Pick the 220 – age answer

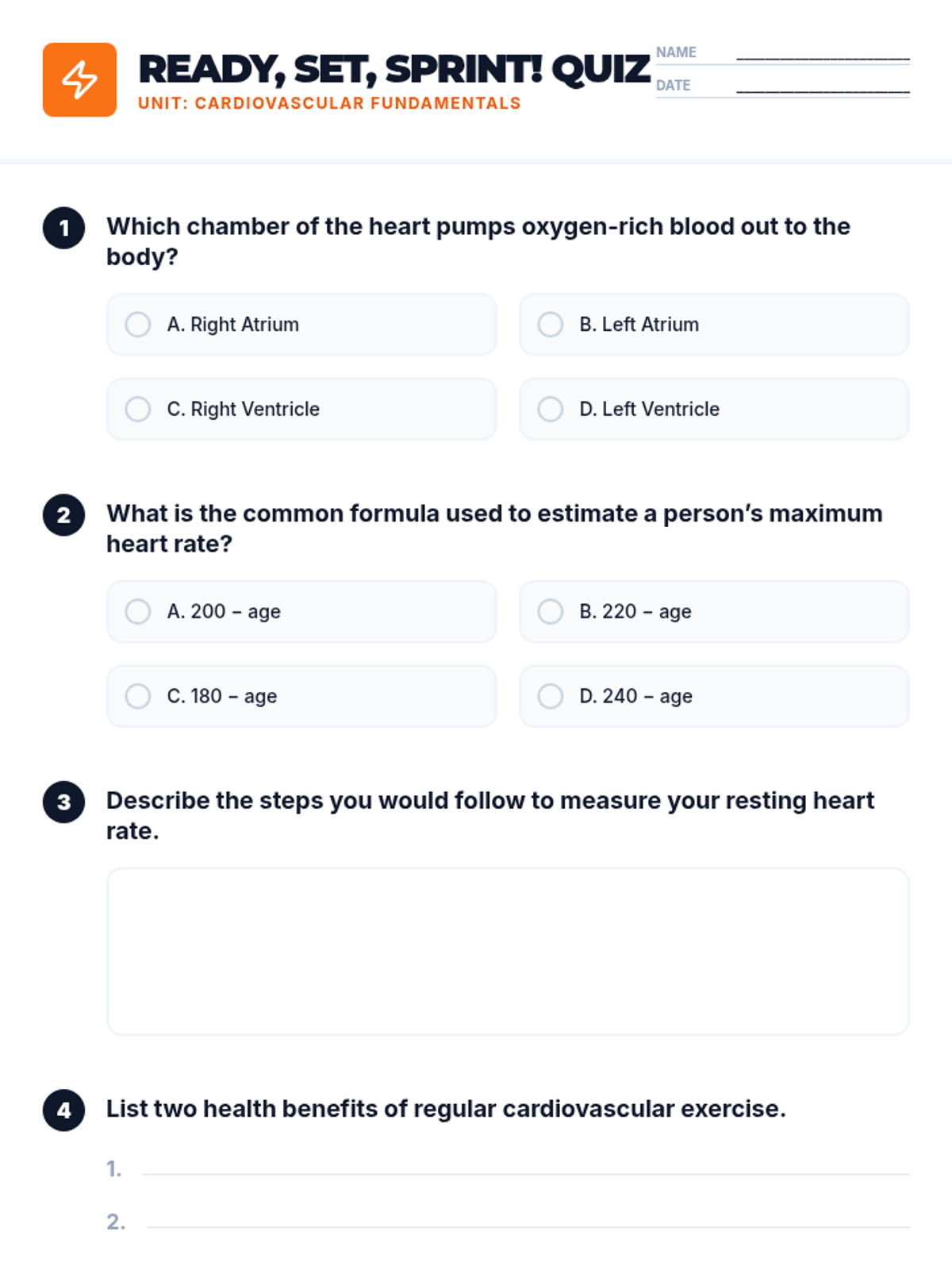pyautogui.click(x=551, y=612)
